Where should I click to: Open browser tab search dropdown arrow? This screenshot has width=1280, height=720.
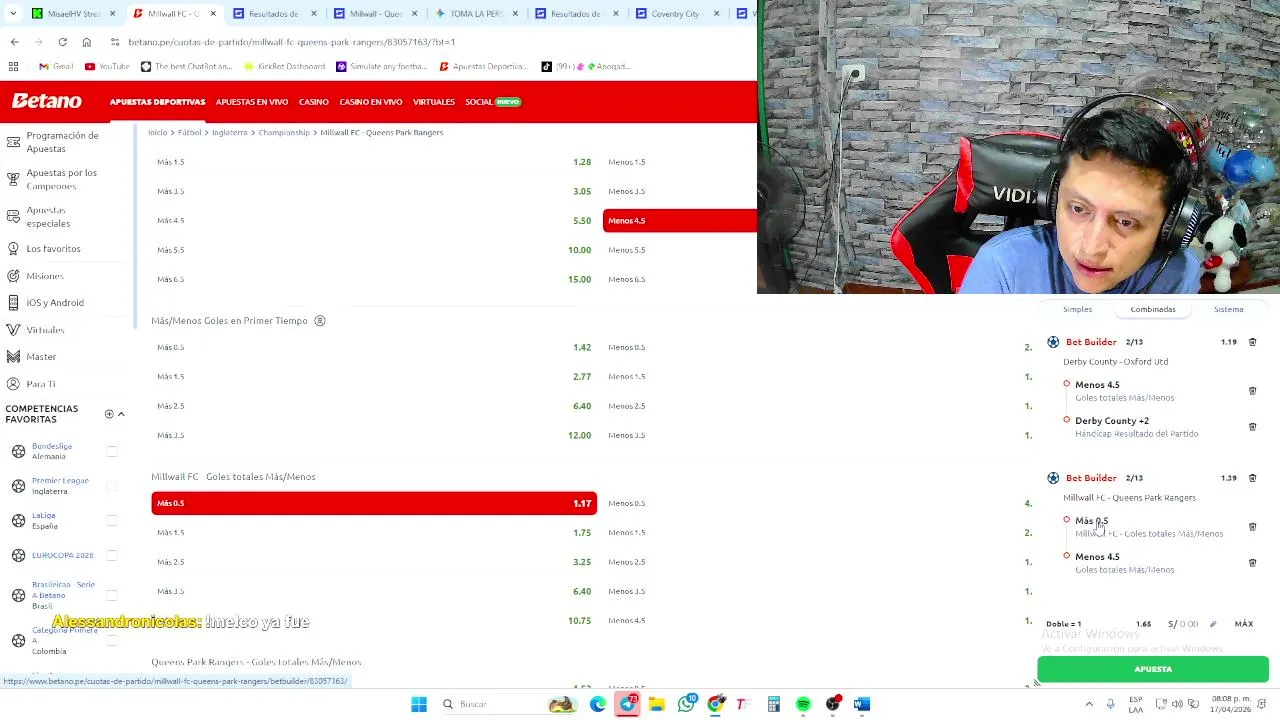point(12,14)
